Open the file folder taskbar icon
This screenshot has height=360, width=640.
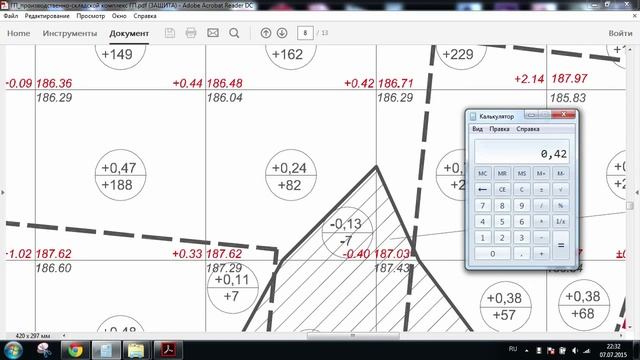click(136, 350)
